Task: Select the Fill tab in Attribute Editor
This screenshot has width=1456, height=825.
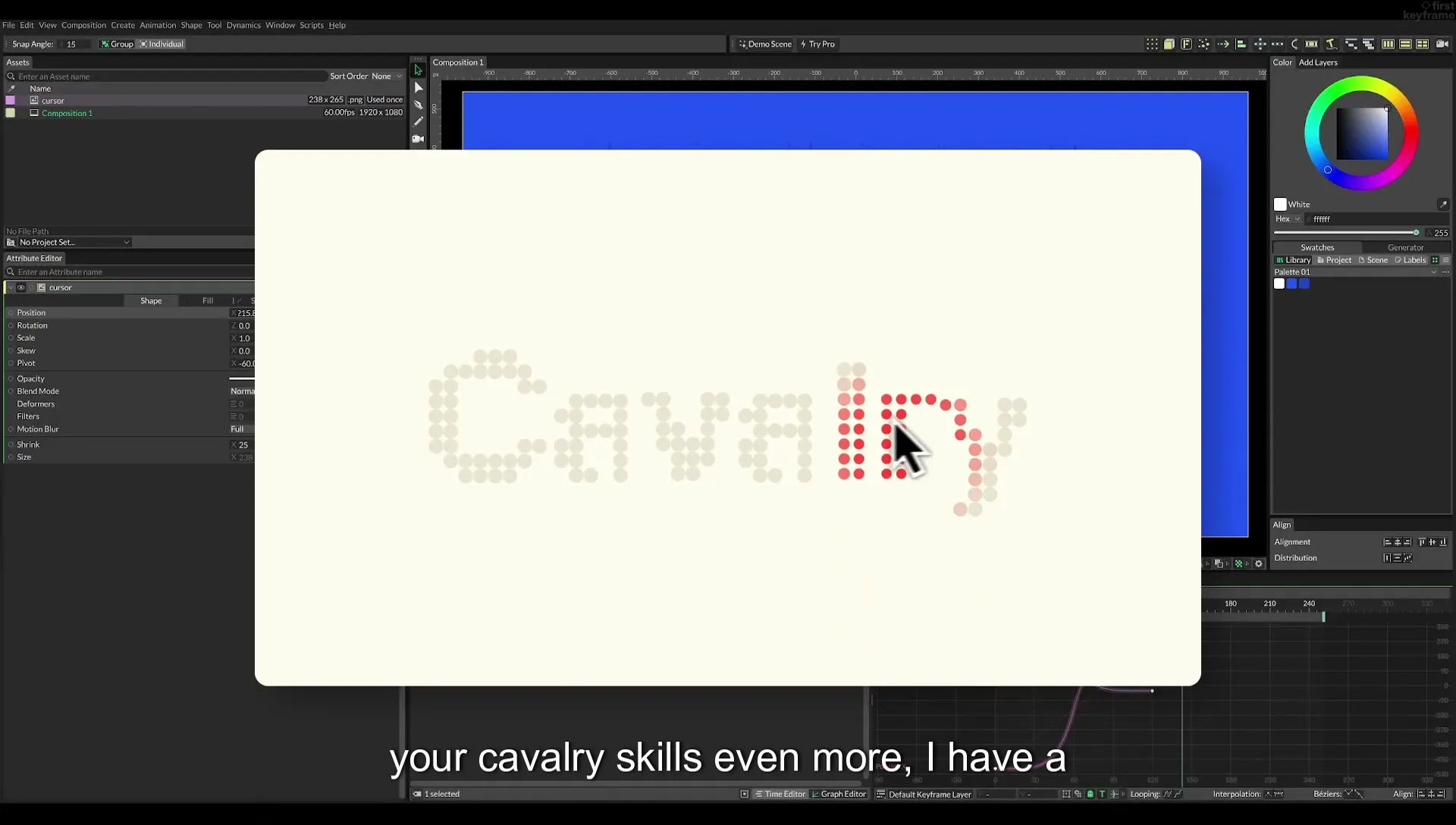Action: [208, 301]
